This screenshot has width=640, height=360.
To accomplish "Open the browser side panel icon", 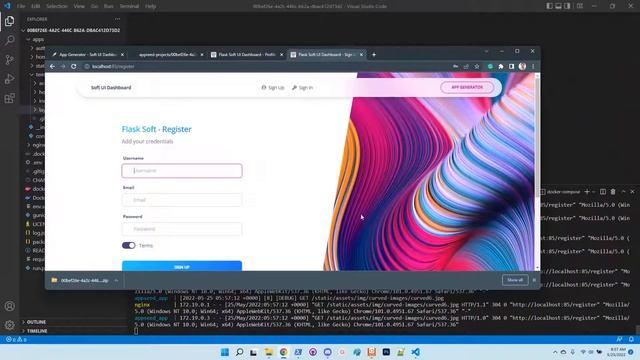I will [511, 66].
